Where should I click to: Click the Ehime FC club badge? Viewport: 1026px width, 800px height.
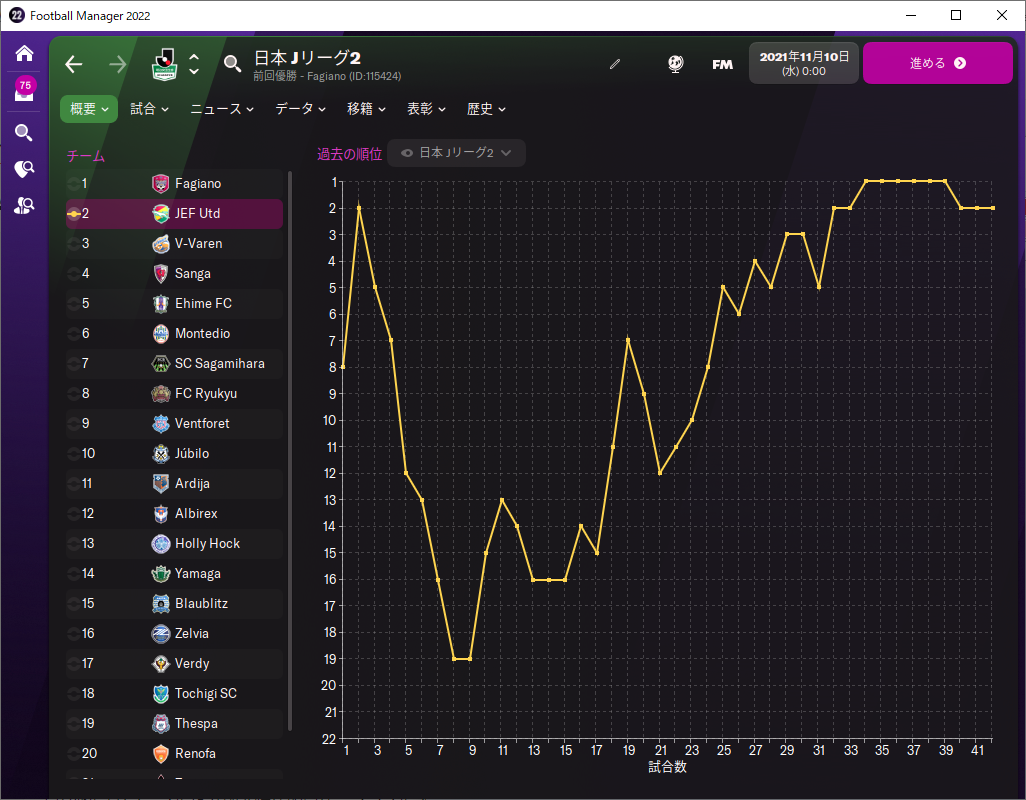click(160, 304)
